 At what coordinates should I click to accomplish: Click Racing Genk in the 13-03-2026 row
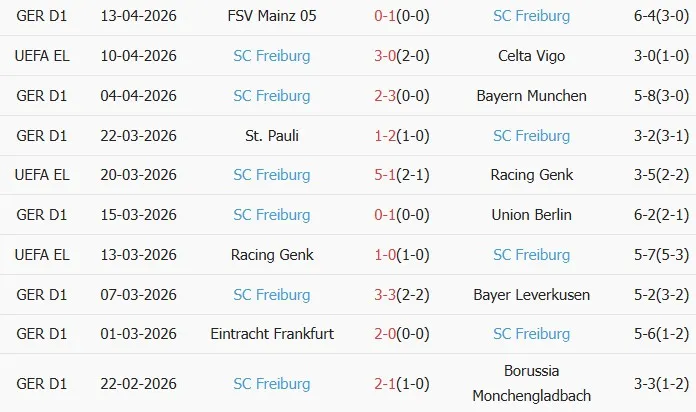coord(272,255)
